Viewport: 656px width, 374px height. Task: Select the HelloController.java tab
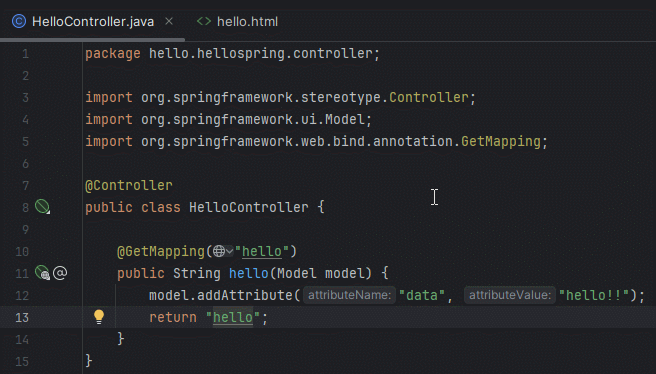92,21
